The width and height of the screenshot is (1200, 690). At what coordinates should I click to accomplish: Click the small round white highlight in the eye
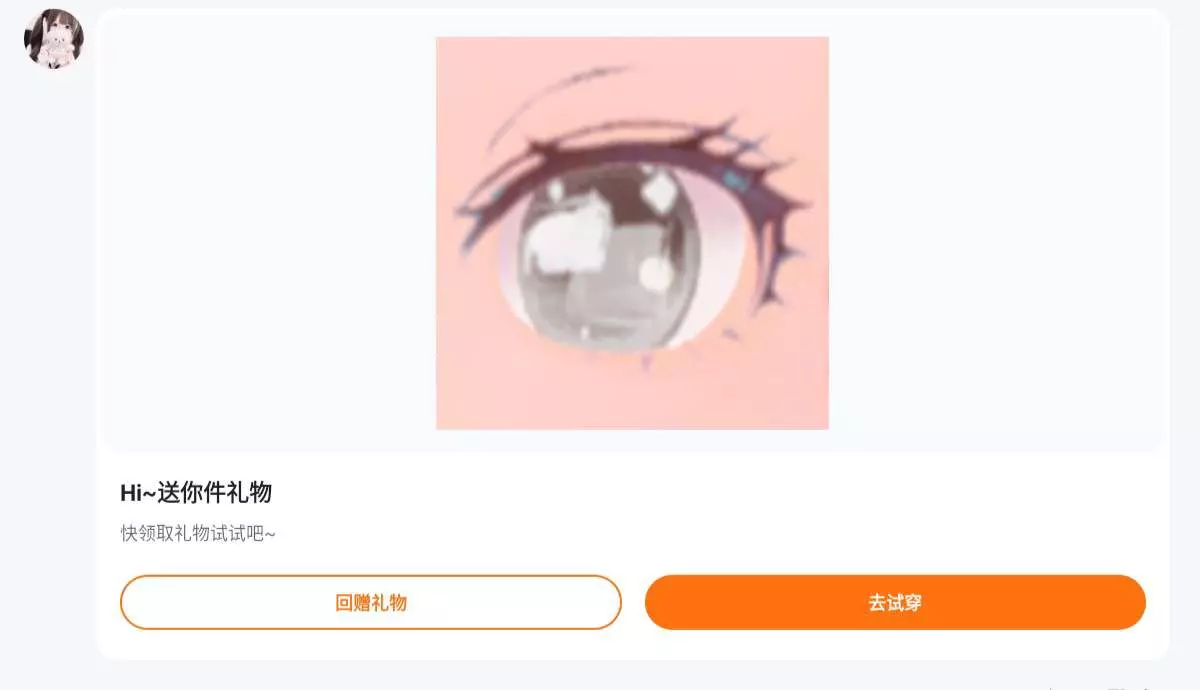pyautogui.click(x=656, y=272)
